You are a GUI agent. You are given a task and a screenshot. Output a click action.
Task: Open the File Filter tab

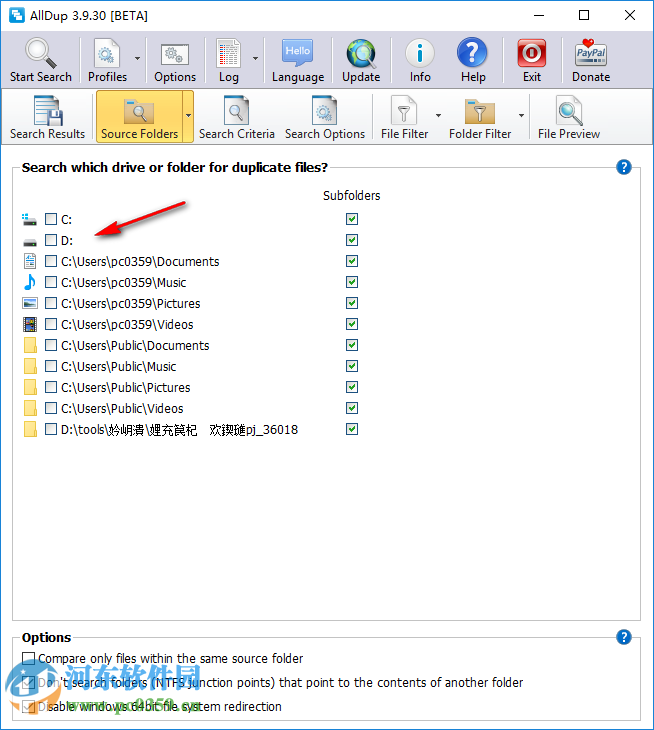(404, 117)
